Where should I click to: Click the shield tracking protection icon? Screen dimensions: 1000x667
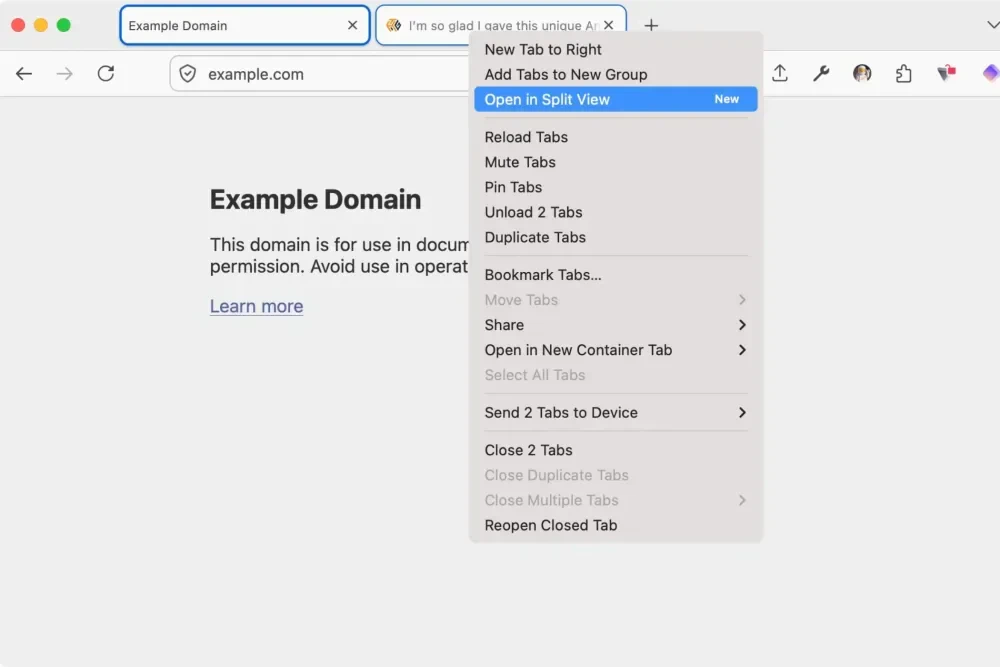188,74
